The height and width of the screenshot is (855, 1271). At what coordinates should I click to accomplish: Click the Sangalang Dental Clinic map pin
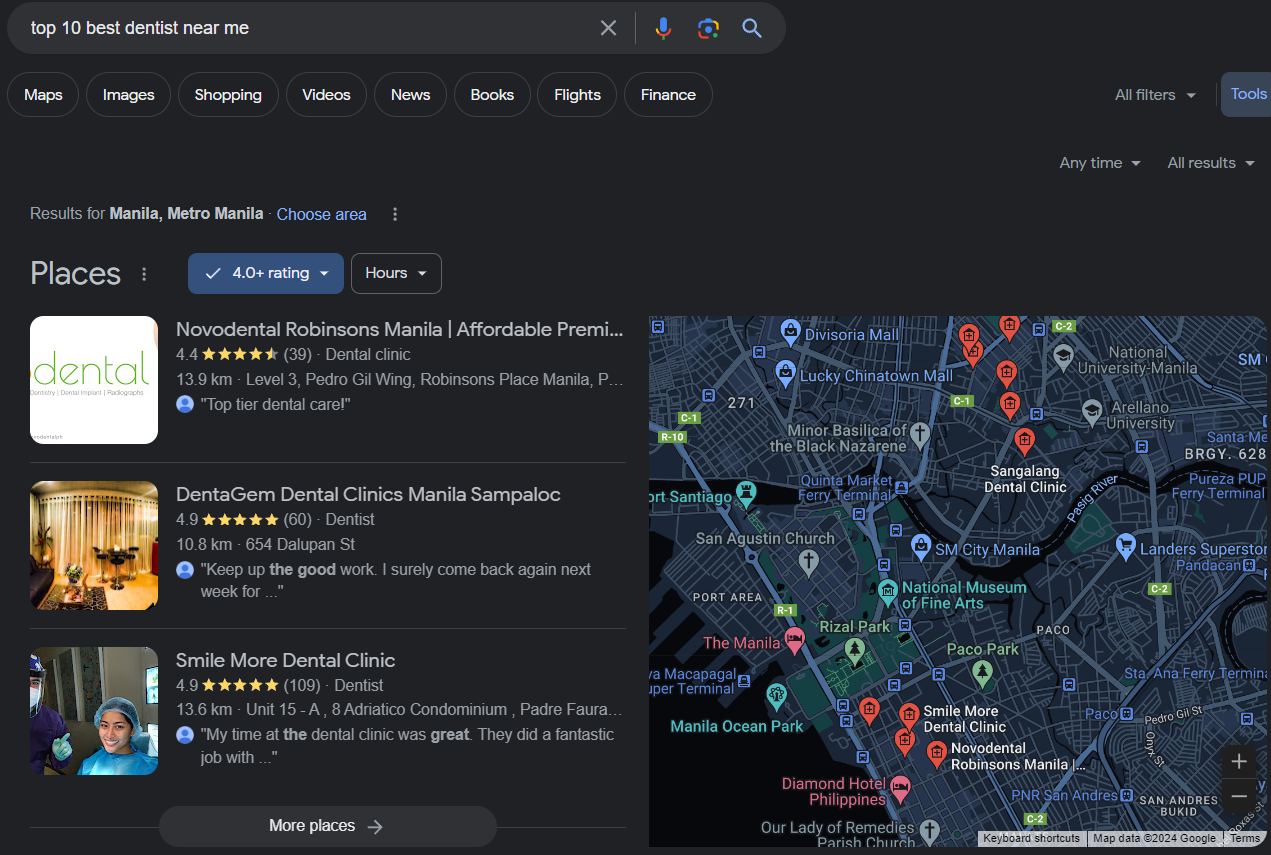(x=1024, y=440)
